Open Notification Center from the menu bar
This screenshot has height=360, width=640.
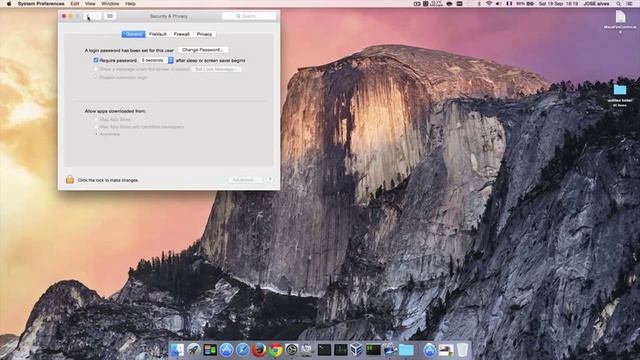[630, 4]
